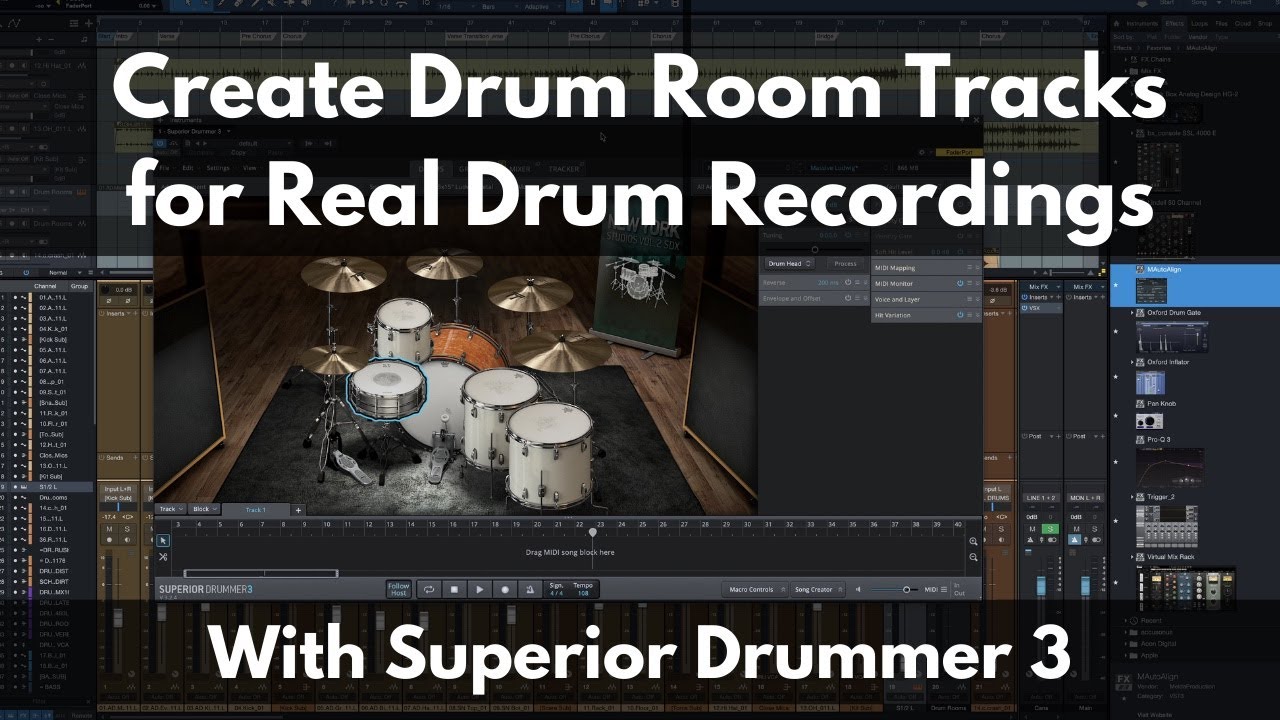Open the Instruments tab in the browser
1280x720 pixels.
coord(1142,22)
